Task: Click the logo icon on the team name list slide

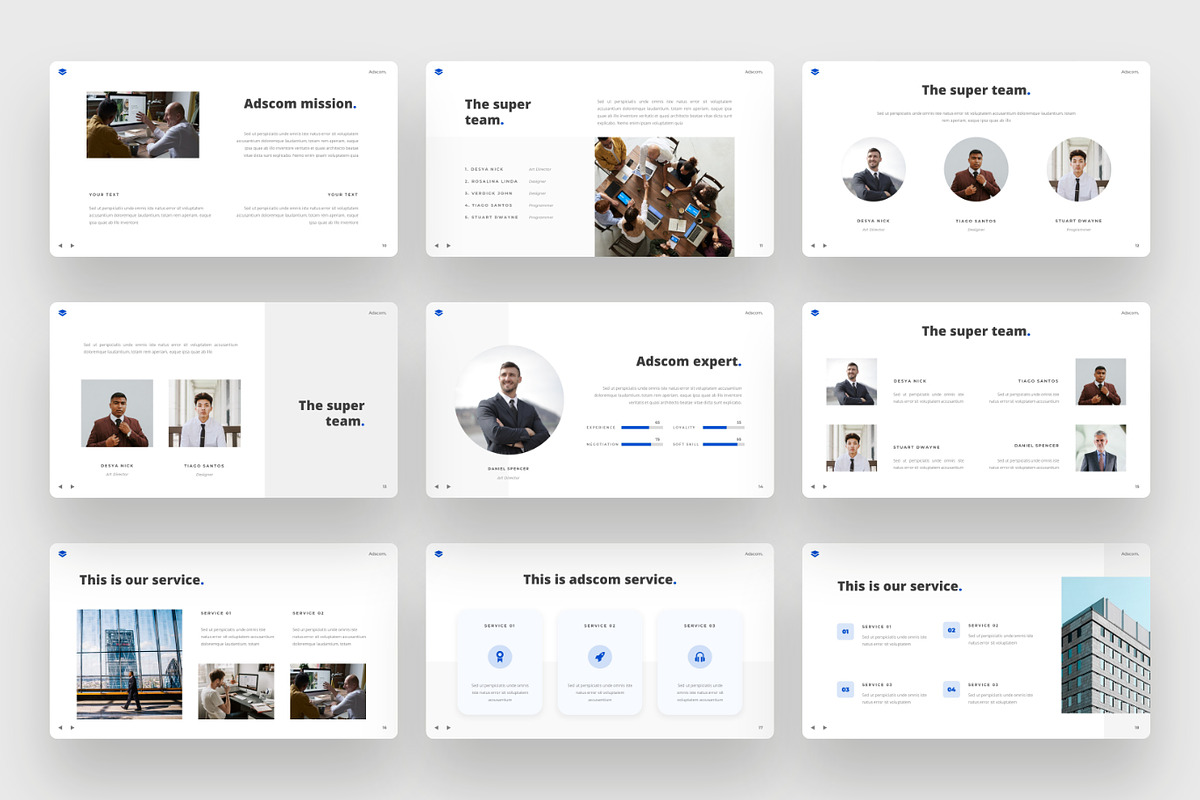Action: click(438, 72)
